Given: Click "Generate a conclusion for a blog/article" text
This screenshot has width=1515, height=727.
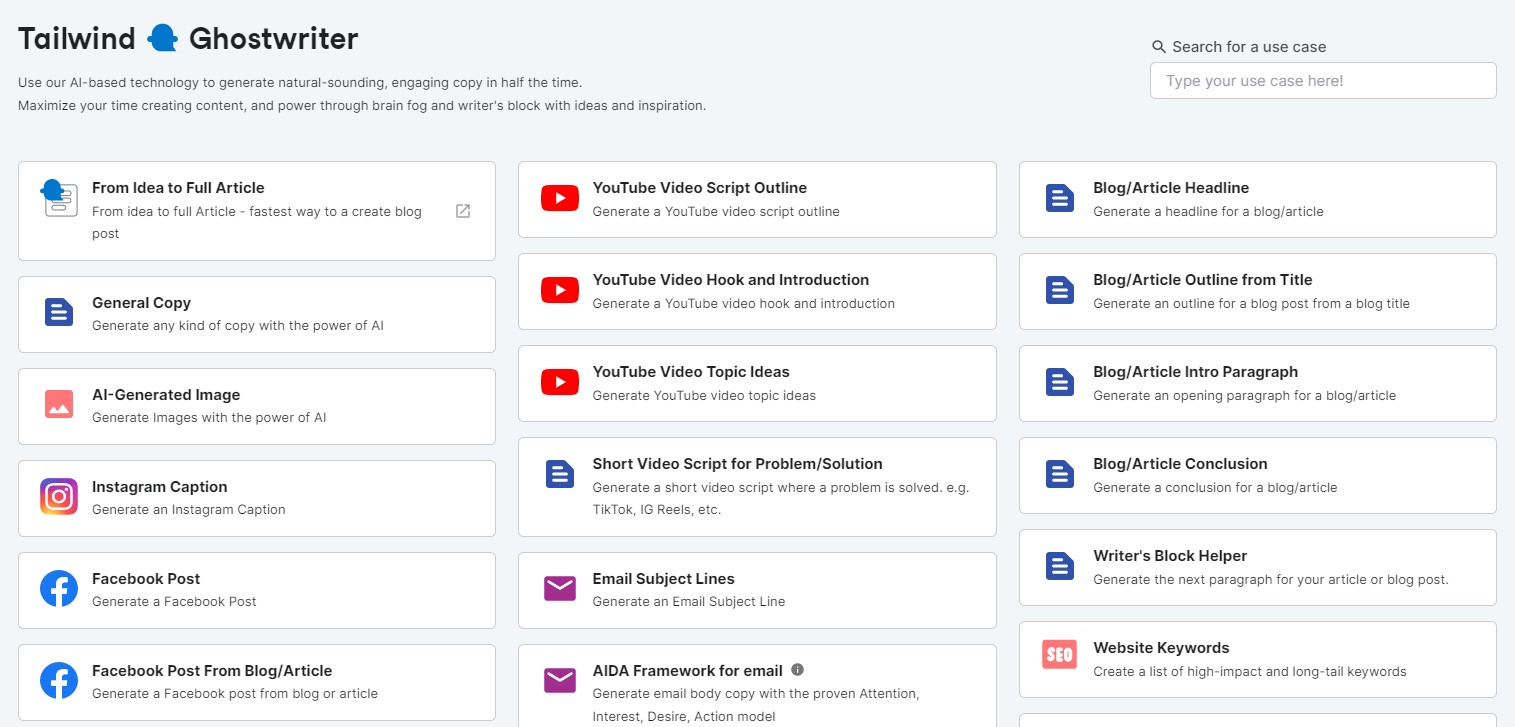Looking at the screenshot, I should 1215,488.
